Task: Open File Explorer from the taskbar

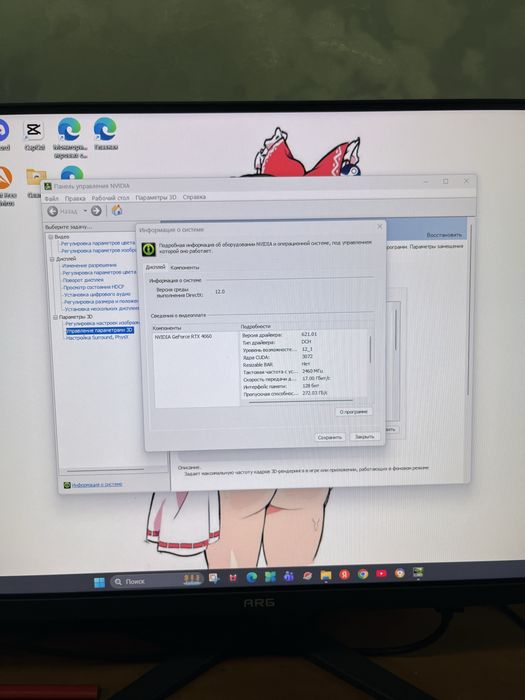Action: point(326,575)
